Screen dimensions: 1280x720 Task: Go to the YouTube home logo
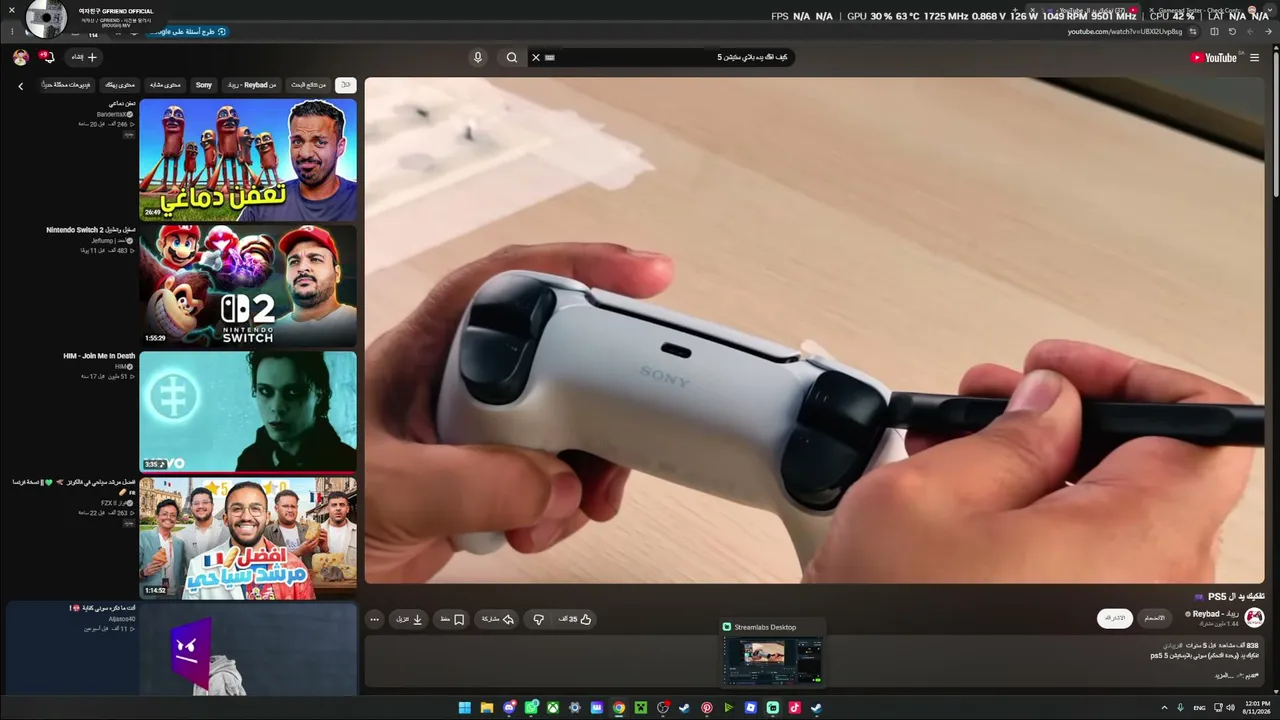[1214, 58]
